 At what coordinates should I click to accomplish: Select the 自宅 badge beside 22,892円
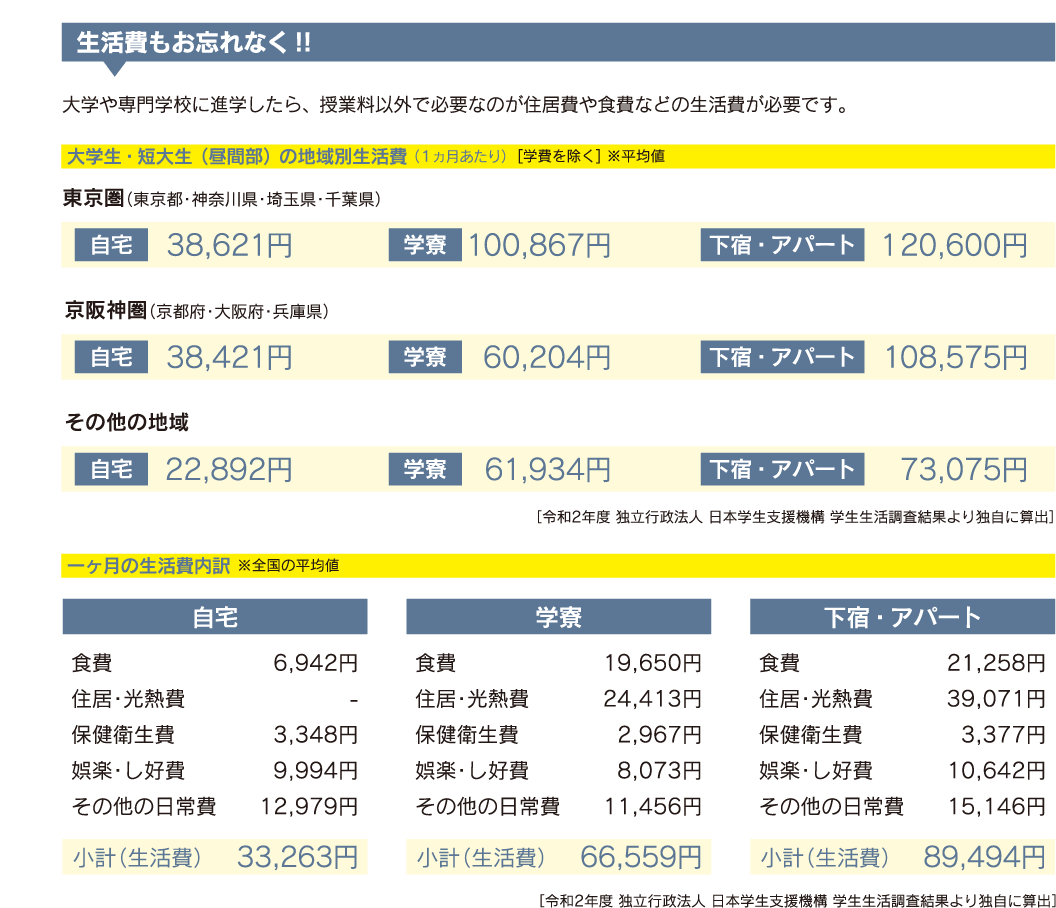pos(112,469)
